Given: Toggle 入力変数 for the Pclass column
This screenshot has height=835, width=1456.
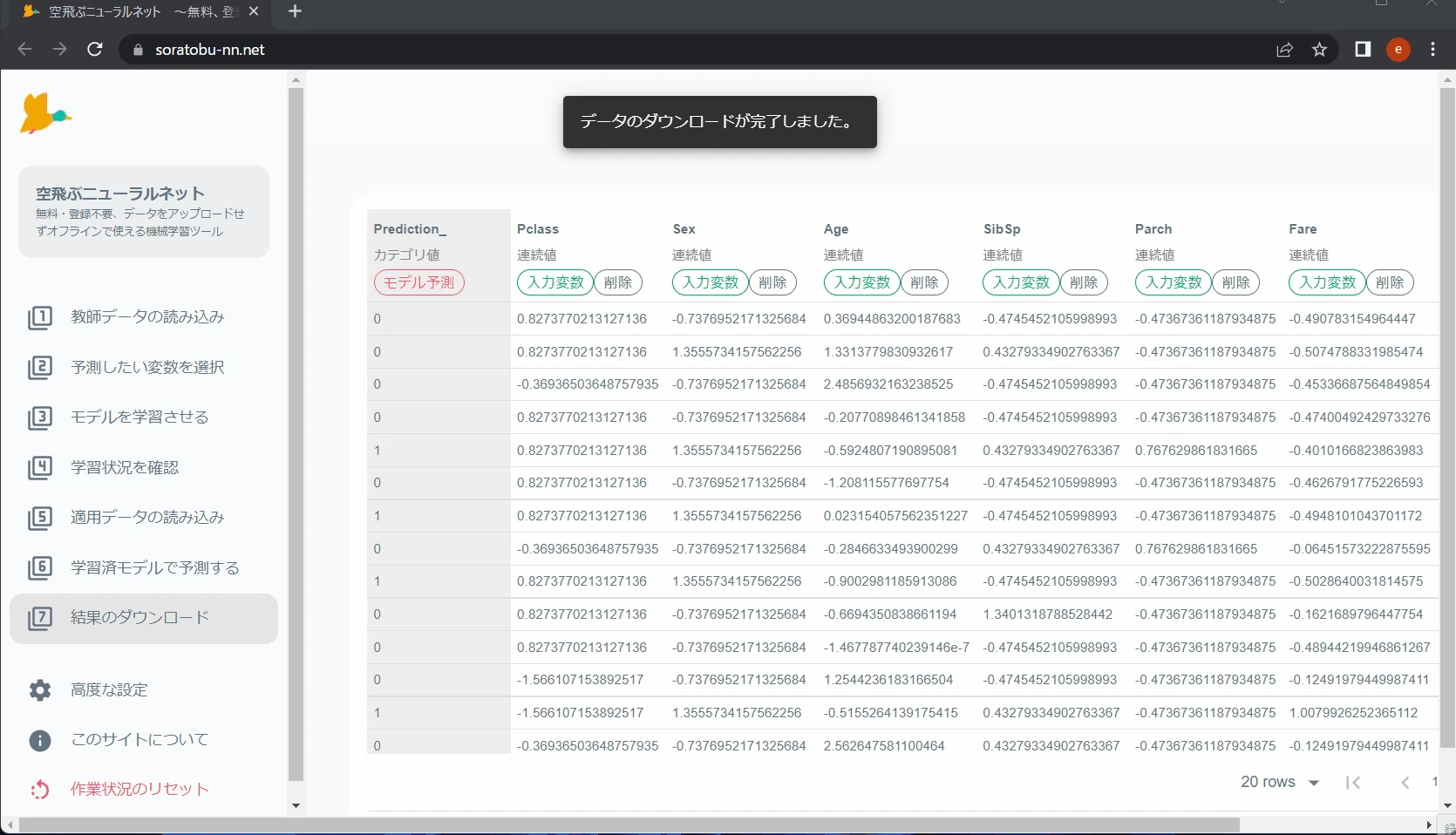Looking at the screenshot, I should tap(555, 282).
